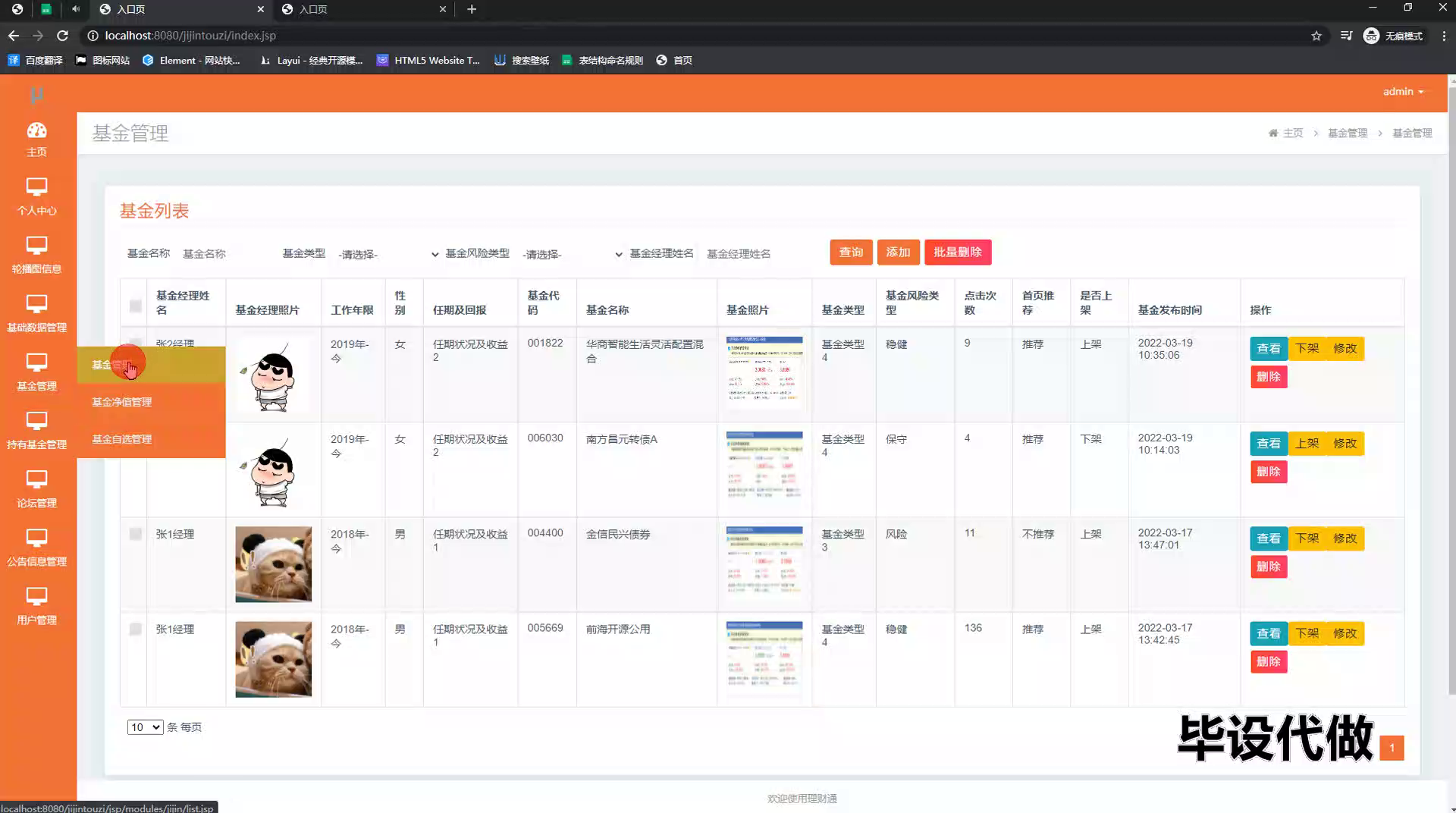1456x813 pixels.
Task: Click the browser forward arrow
Action: [x=38, y=36]
